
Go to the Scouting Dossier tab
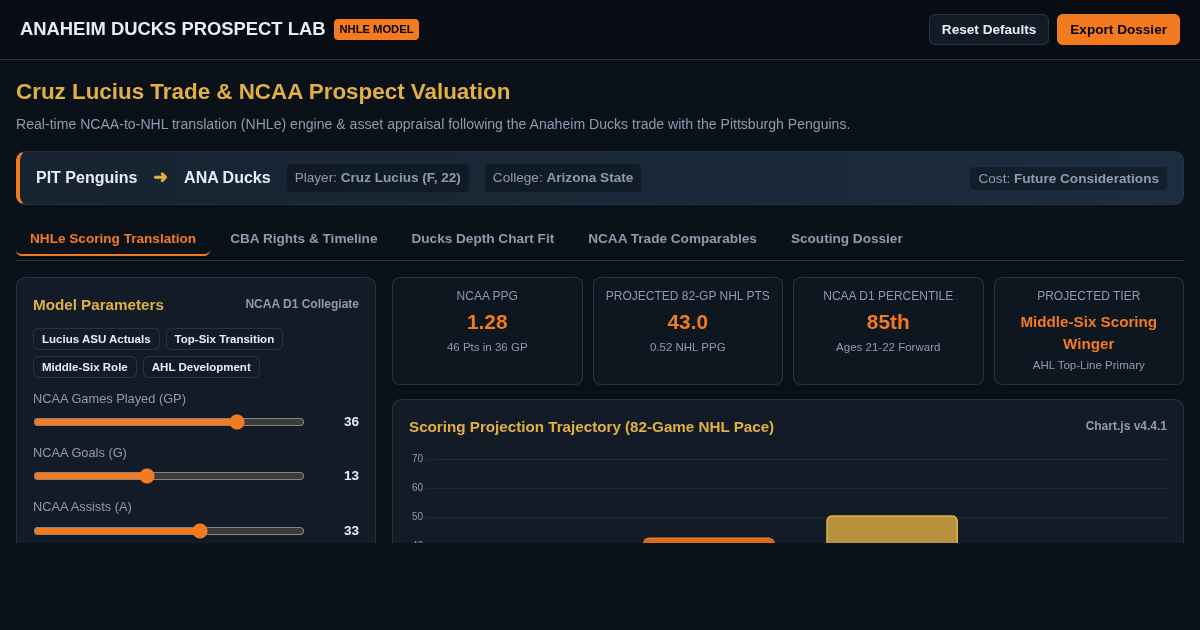(x=847, y=238)
